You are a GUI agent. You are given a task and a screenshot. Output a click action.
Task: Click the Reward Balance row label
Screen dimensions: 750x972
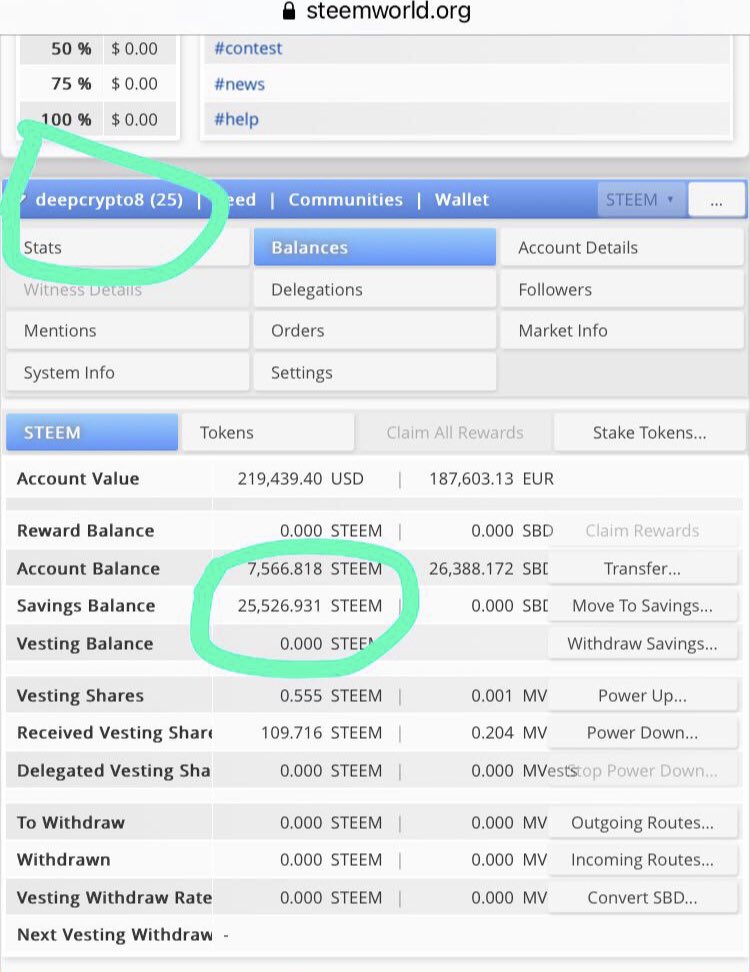click(x=86, y=531)
